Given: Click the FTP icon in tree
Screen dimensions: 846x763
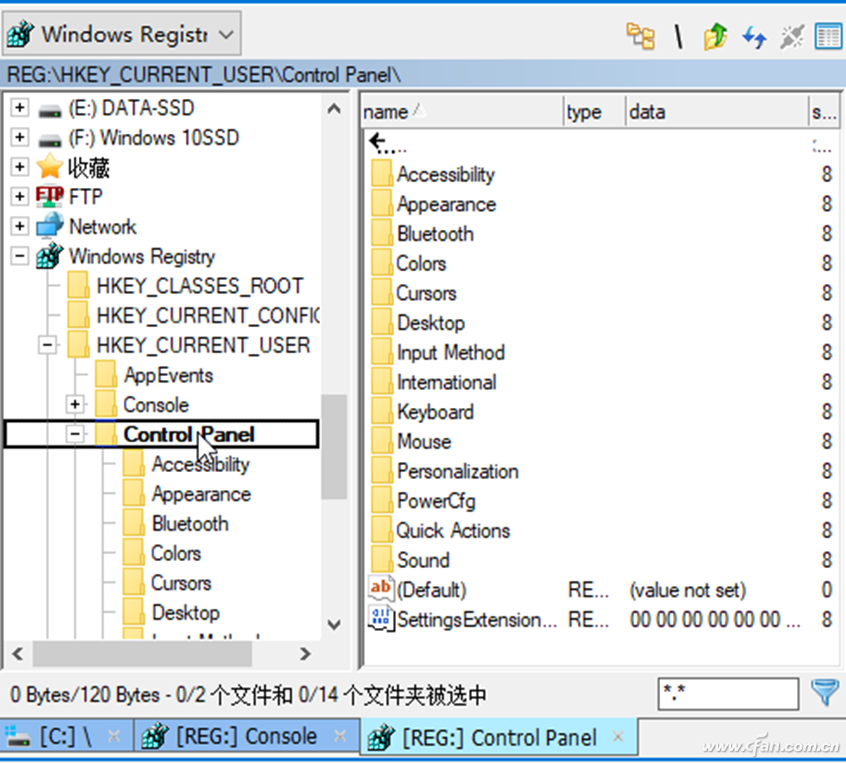Looking at the screenshot, I should [x=50, y=196].
